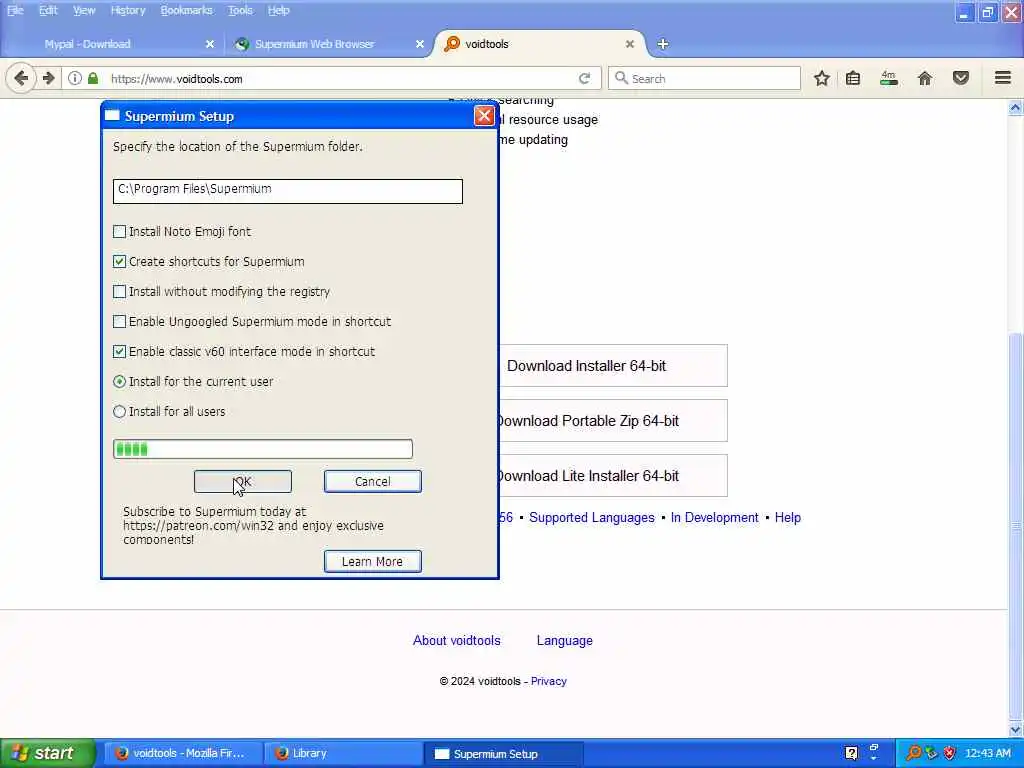This screenshot has width=1024, height=768.
Task: Open the Privacy link
Action: 549,681
